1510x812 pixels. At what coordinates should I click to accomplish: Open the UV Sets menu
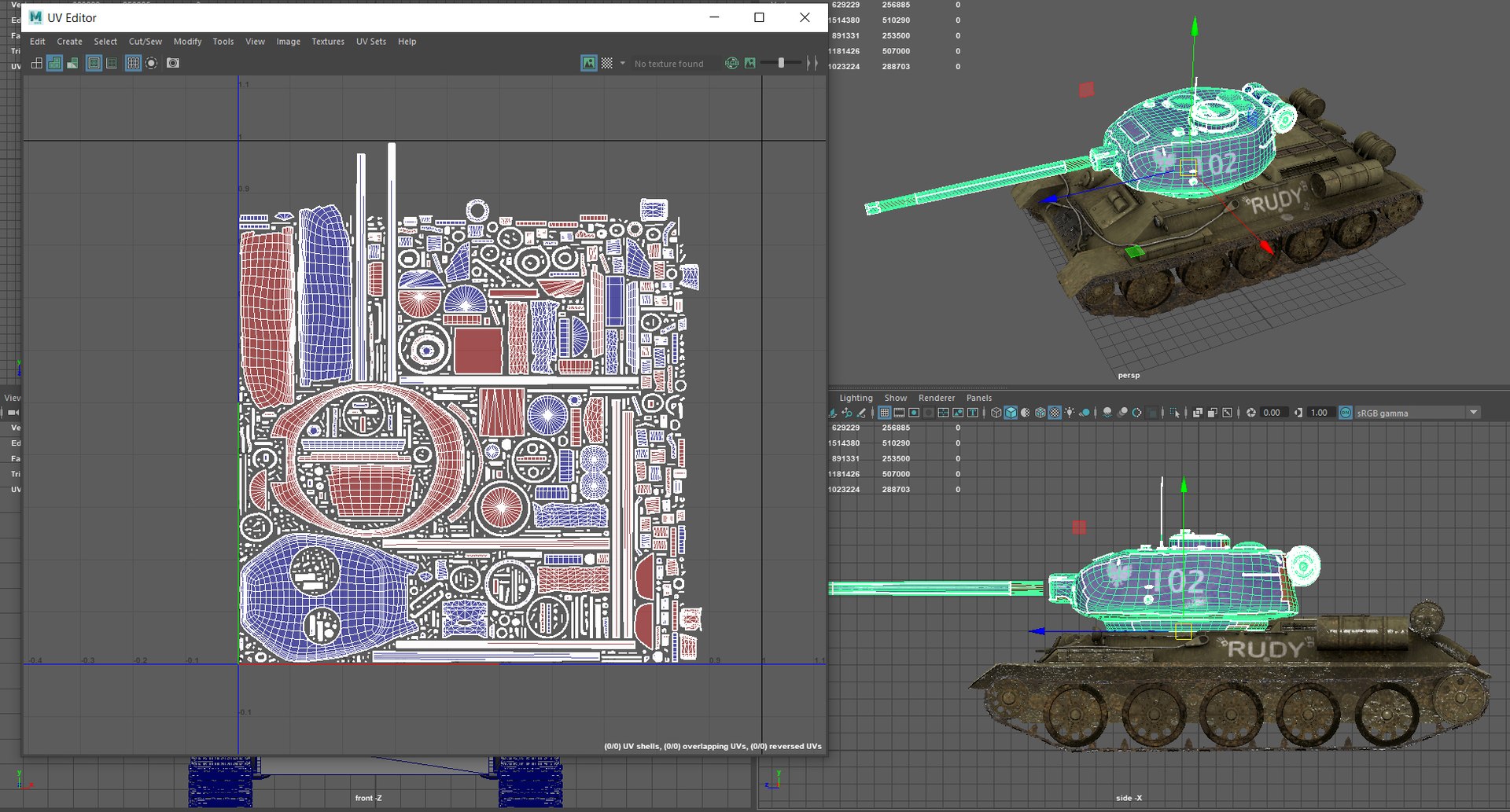371,42
